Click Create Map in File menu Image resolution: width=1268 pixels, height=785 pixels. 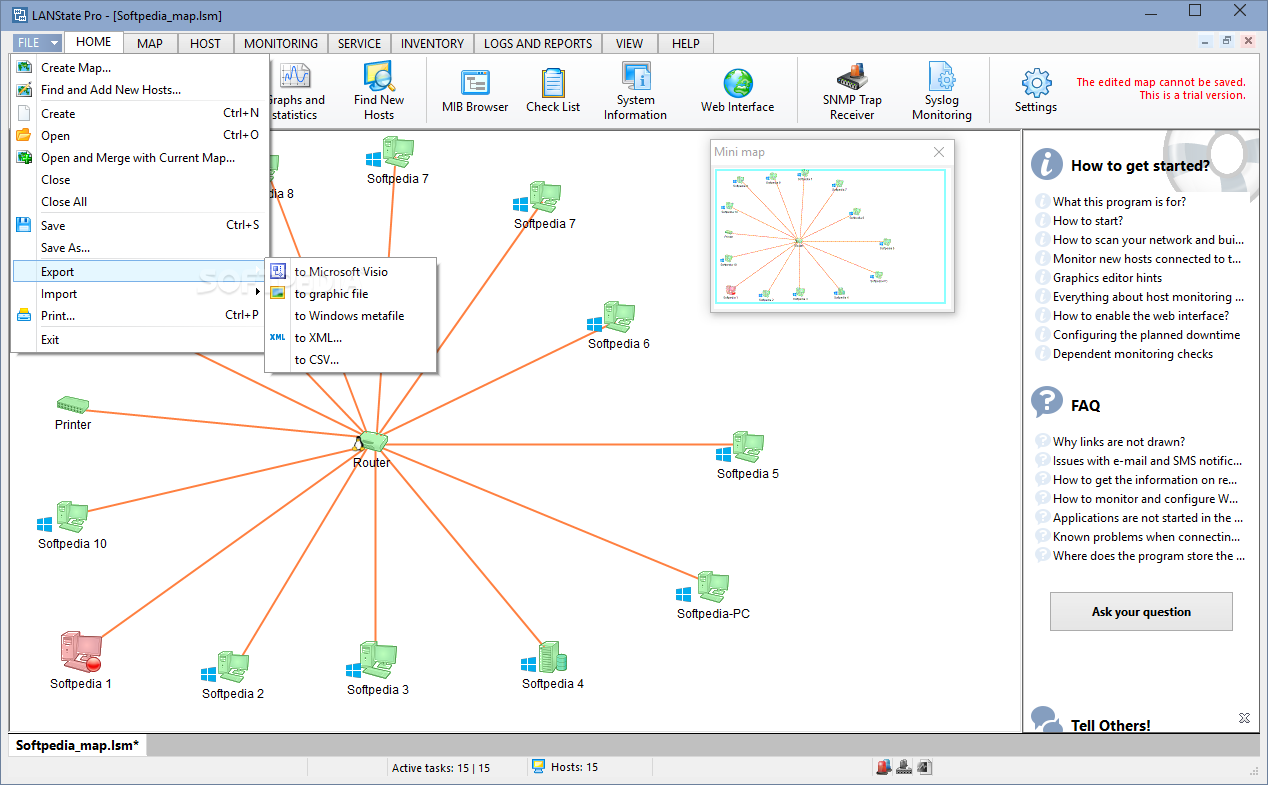pos(140,67)
